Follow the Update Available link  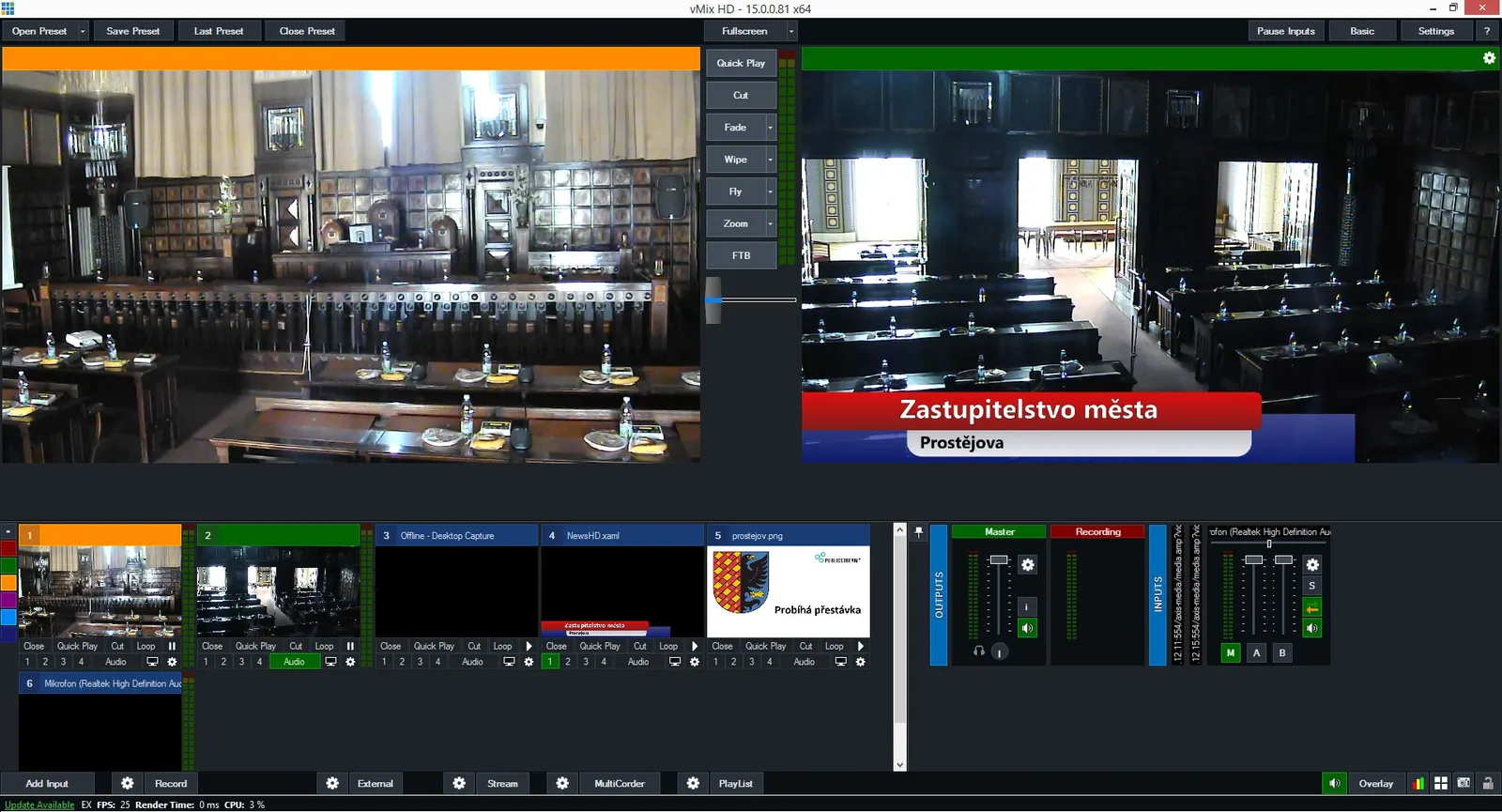click(x=39, y=804)
